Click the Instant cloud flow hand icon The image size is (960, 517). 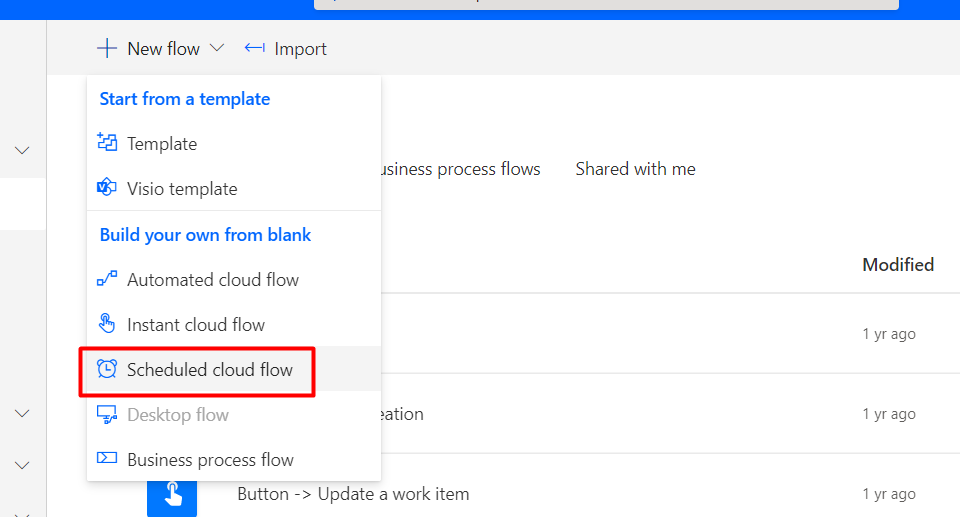(x=107, y=323)
